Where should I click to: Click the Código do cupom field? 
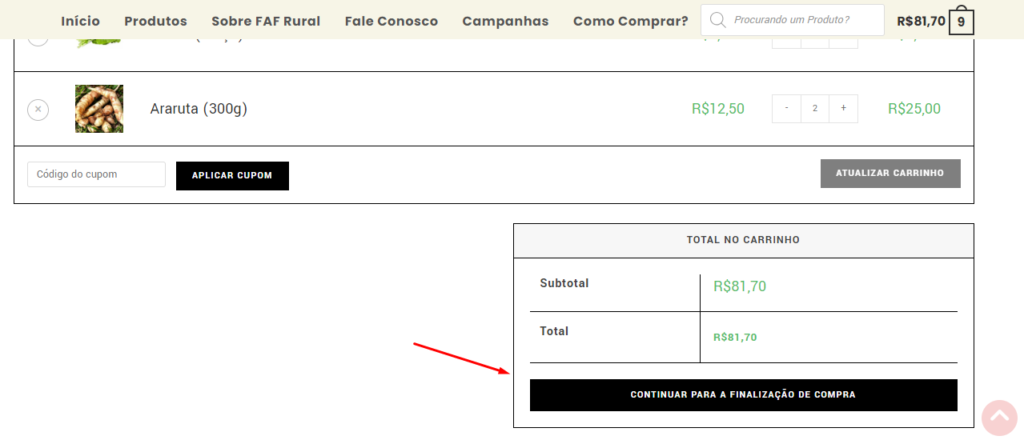tap(97, 174)
